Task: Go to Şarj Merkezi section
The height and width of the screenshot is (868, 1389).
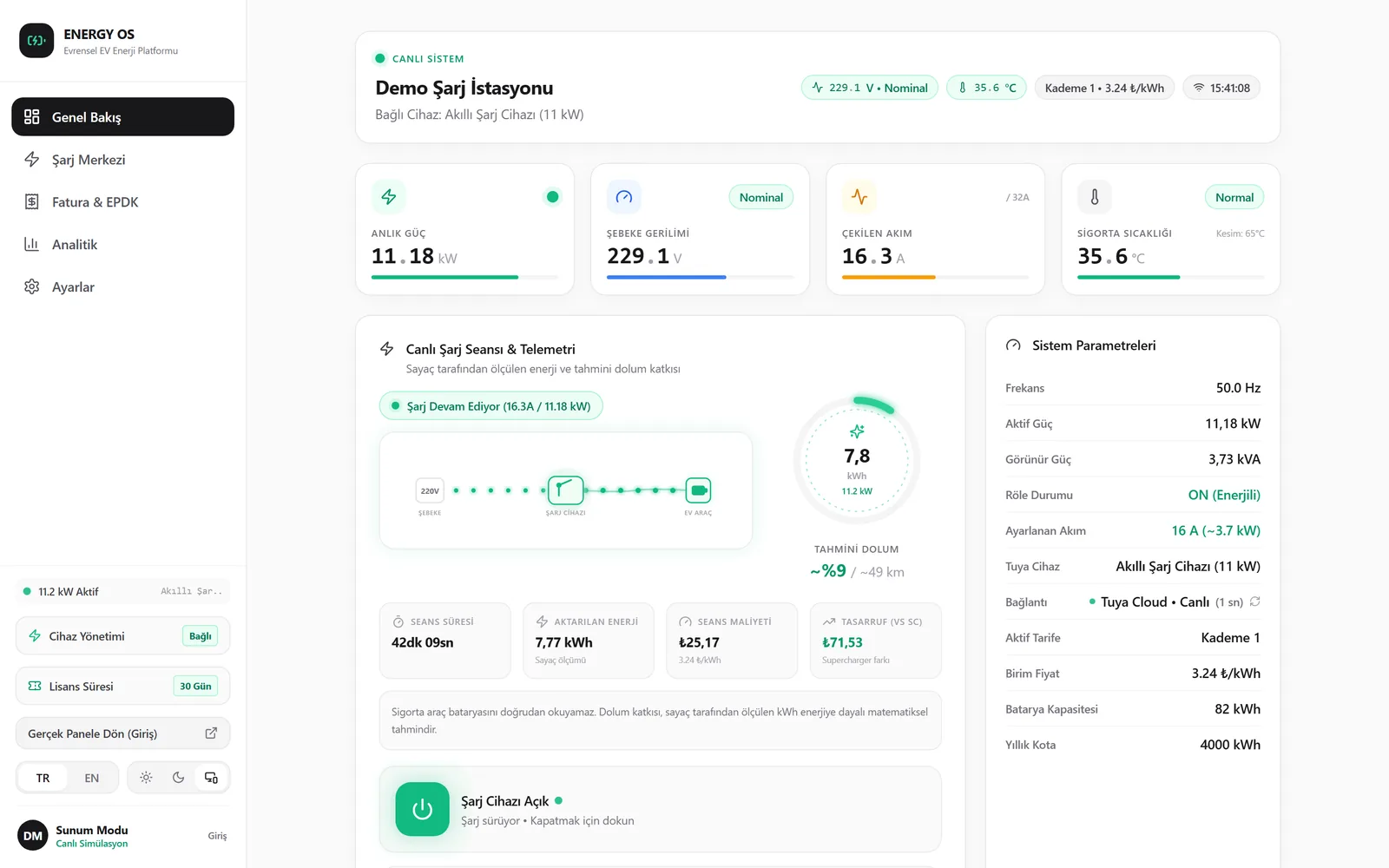Action: point(122,160)
